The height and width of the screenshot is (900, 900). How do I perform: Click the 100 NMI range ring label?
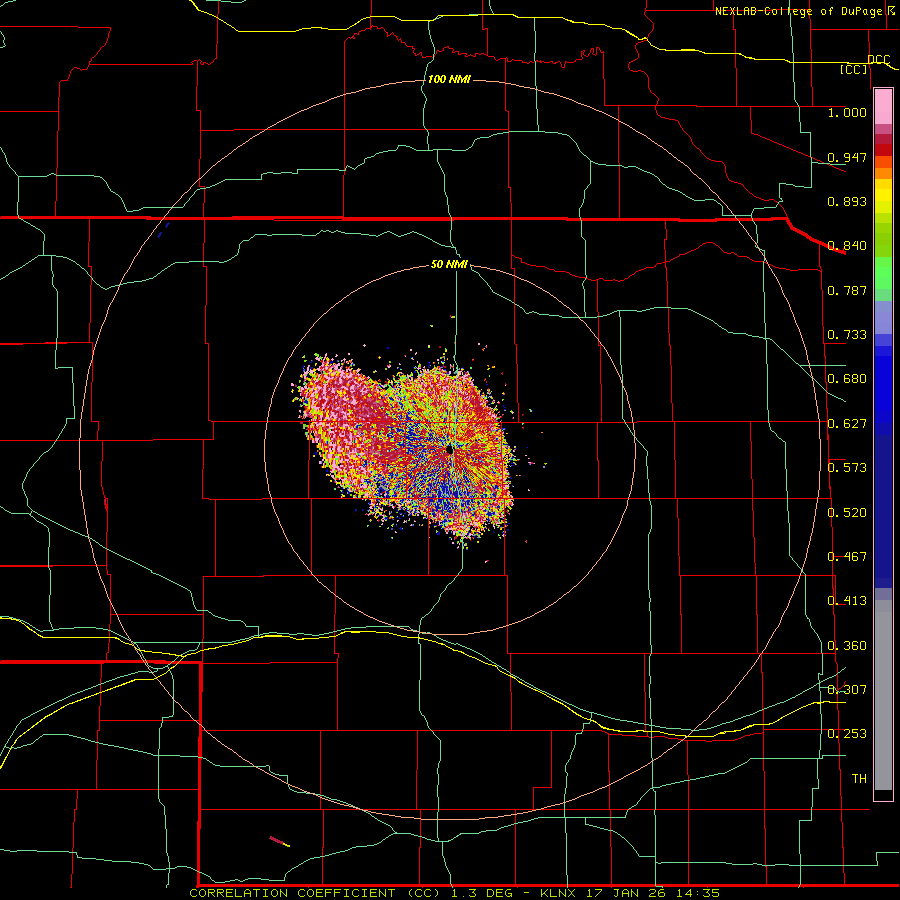coord(449,79)
